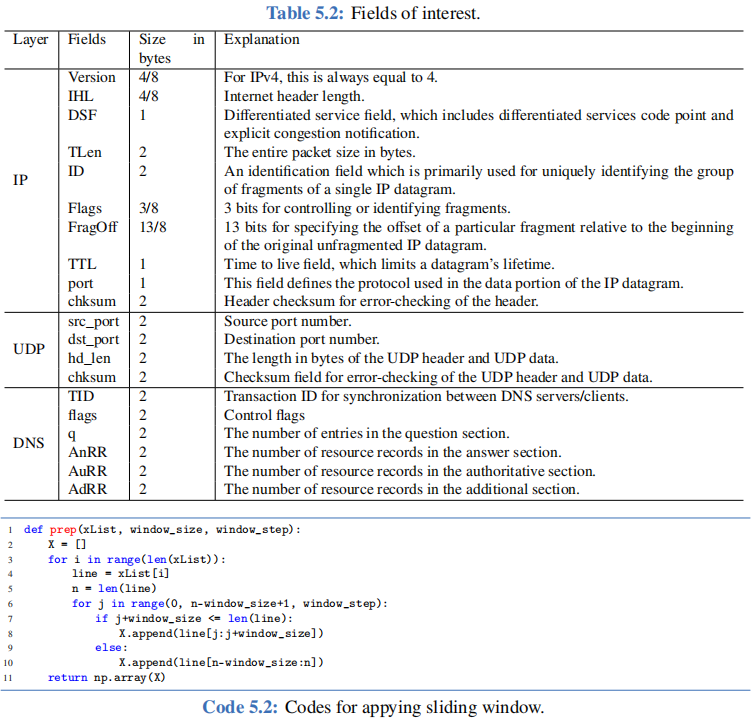Click the 'Layer' column header
The width and height of the screenshot is (753, 719).
tap(30, 40)
